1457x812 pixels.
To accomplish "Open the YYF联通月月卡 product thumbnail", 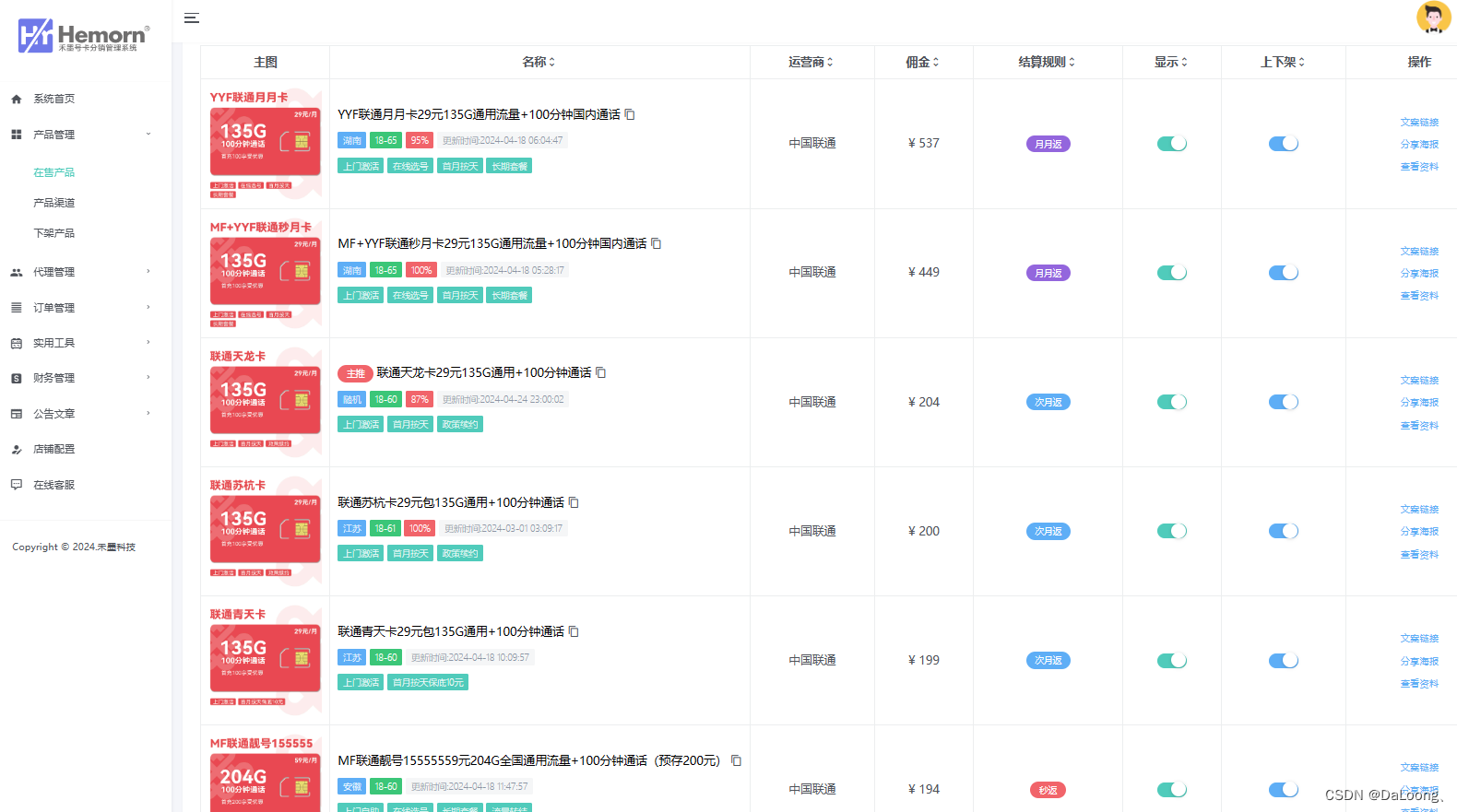I will (x=266, y=143).
